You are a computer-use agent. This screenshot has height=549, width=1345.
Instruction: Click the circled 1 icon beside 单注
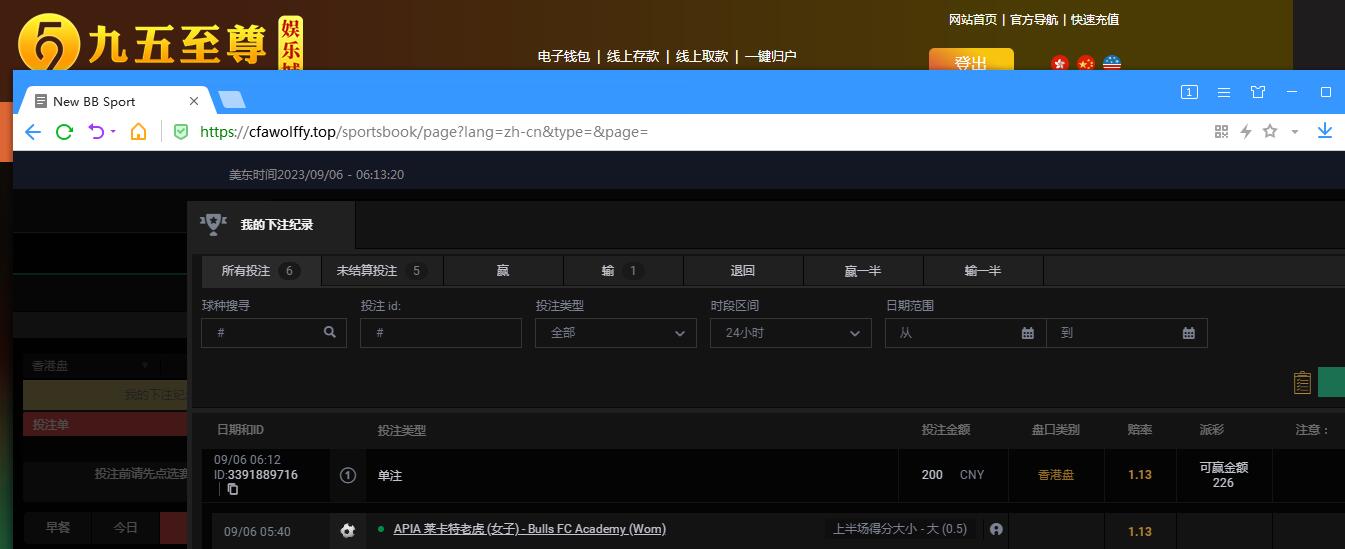pos(348,476)
